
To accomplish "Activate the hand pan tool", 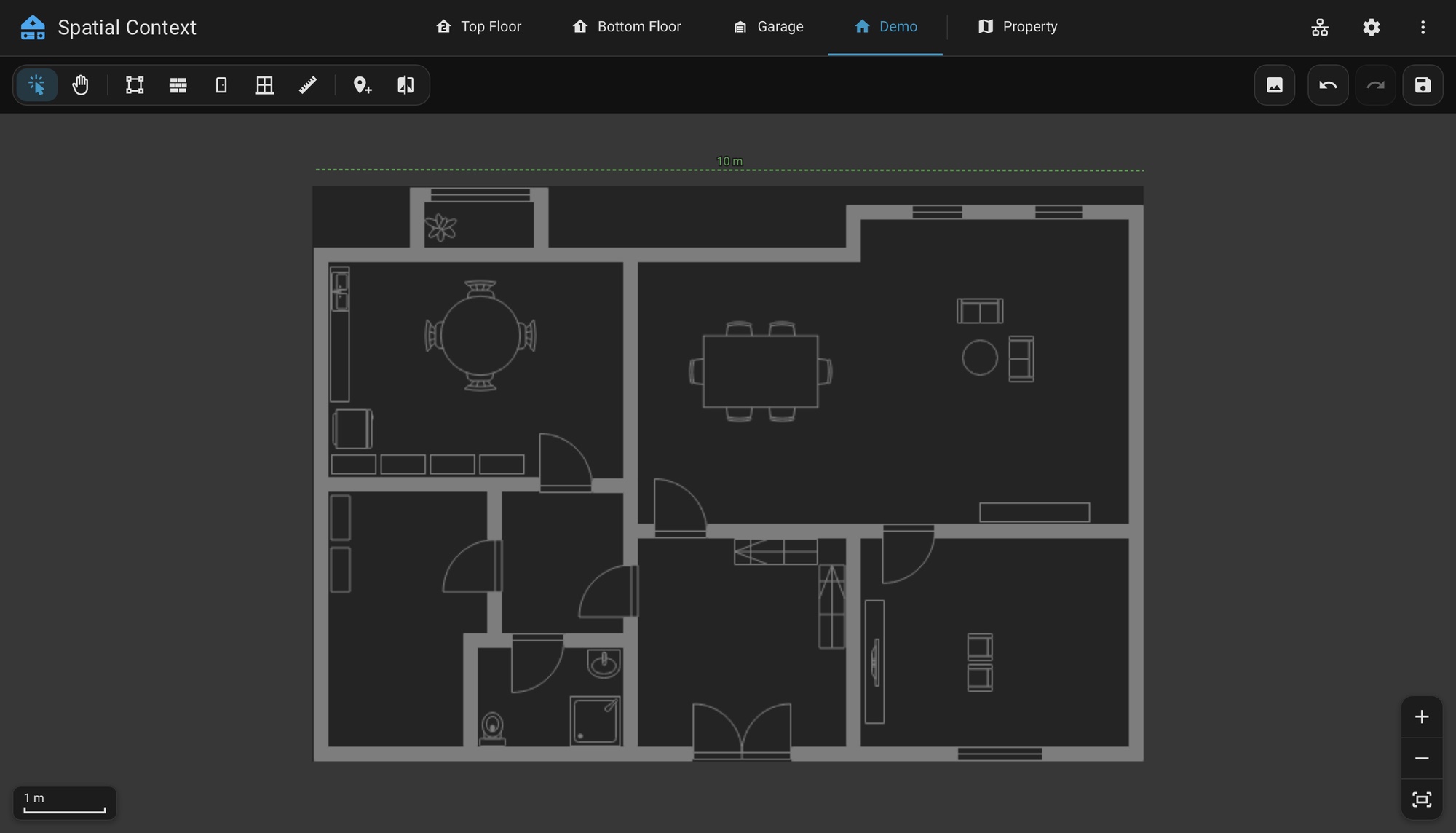I will [80, 85].
